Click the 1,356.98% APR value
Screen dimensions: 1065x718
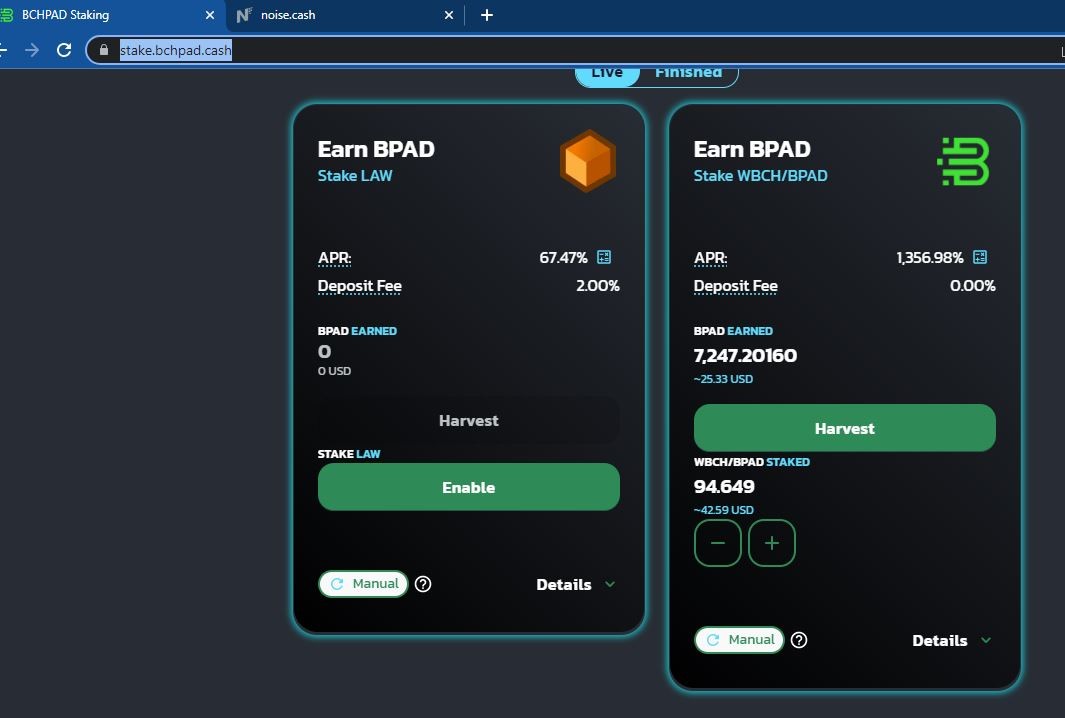pyautogui.click(x=930, y=257)
